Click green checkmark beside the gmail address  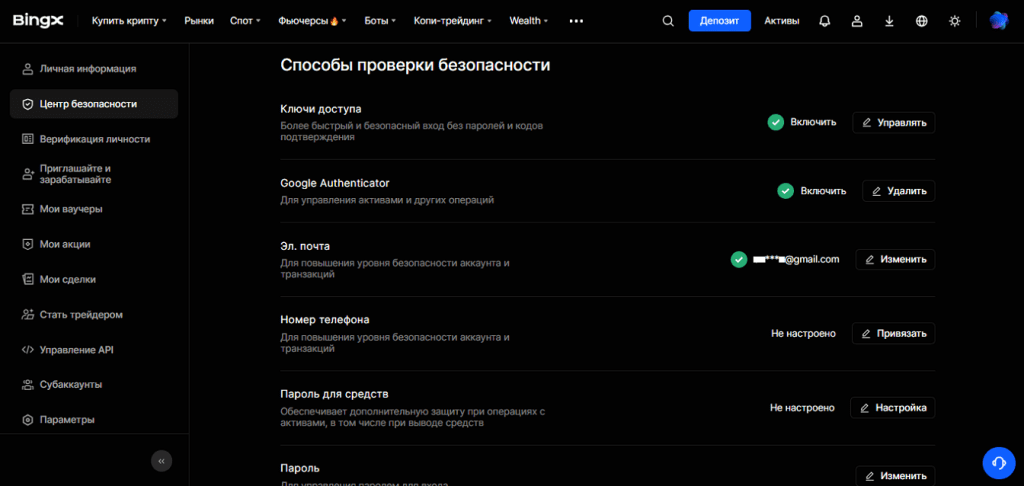coord(739,259)
